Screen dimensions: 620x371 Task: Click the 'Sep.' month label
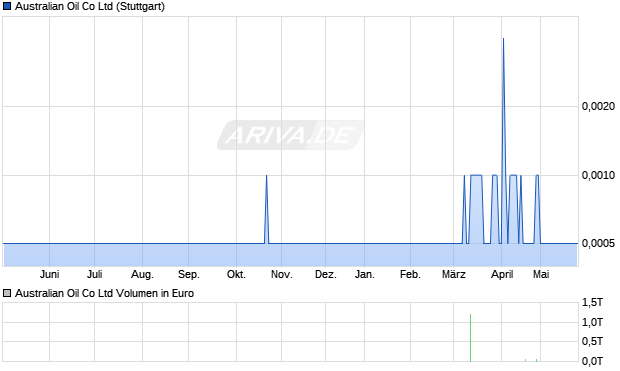(189, 274)
